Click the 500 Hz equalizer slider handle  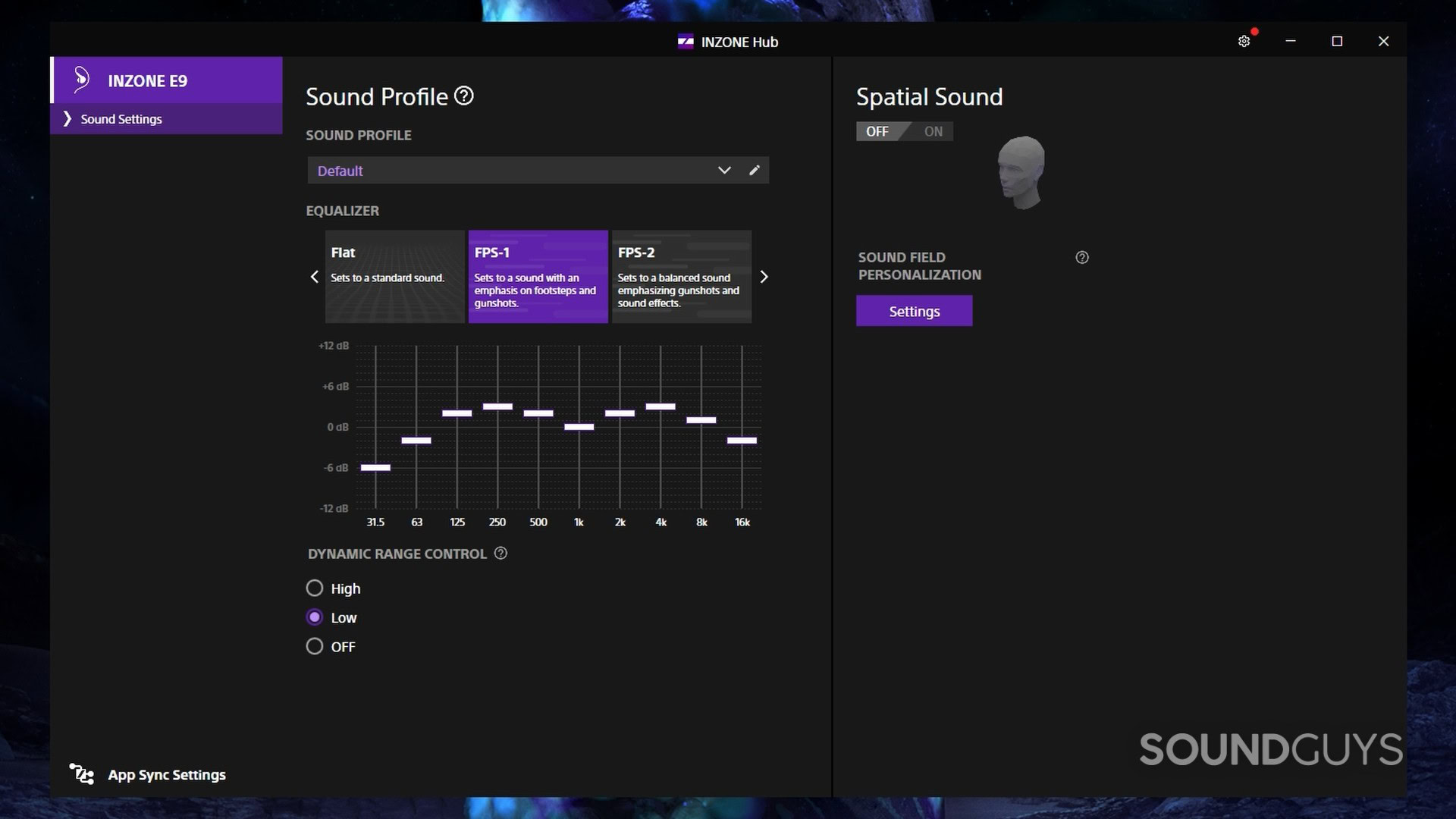pos(538,413)
